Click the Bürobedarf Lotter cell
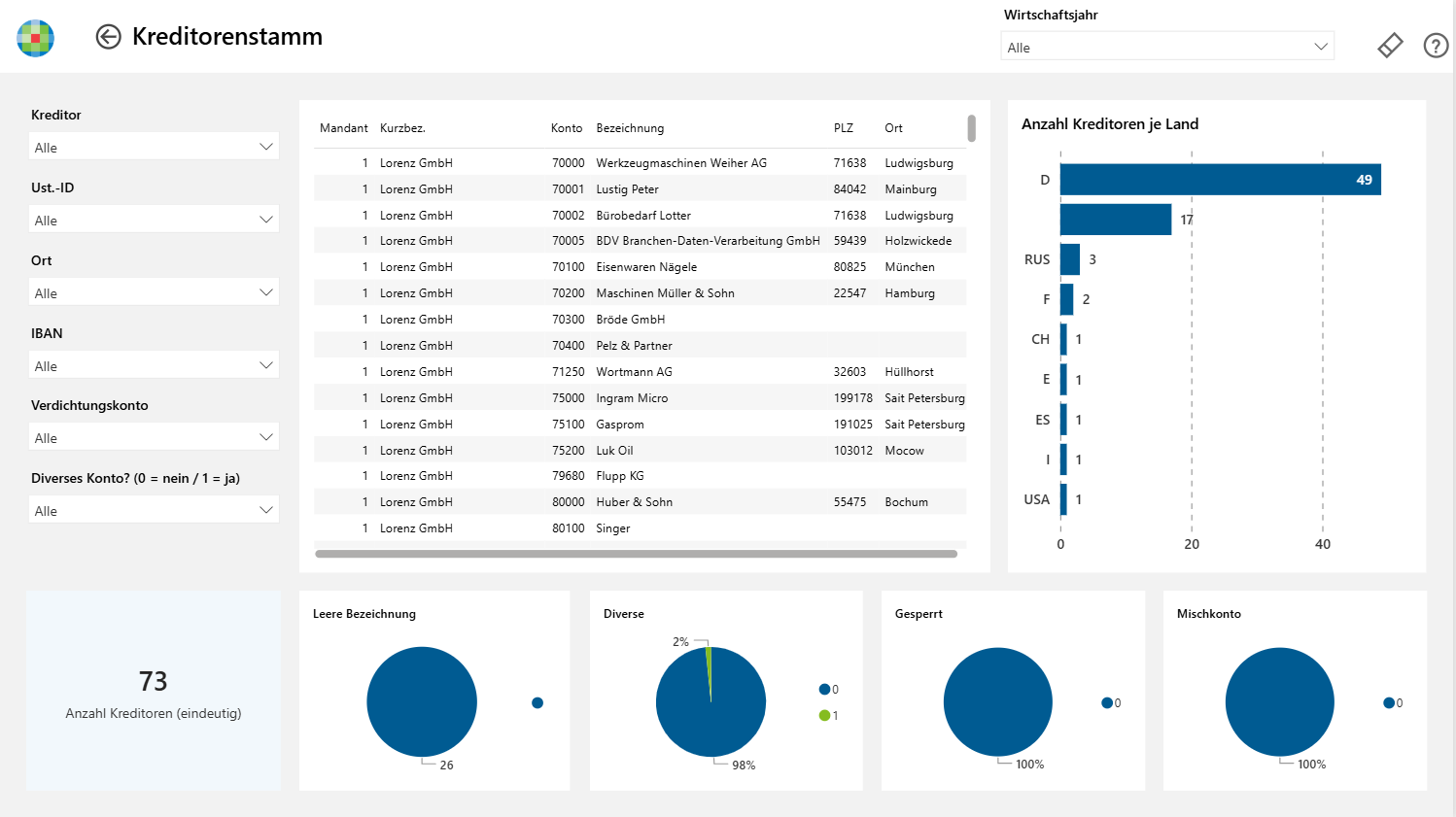The height and width of the screenshot is (817, 1456). coord(643,216)
